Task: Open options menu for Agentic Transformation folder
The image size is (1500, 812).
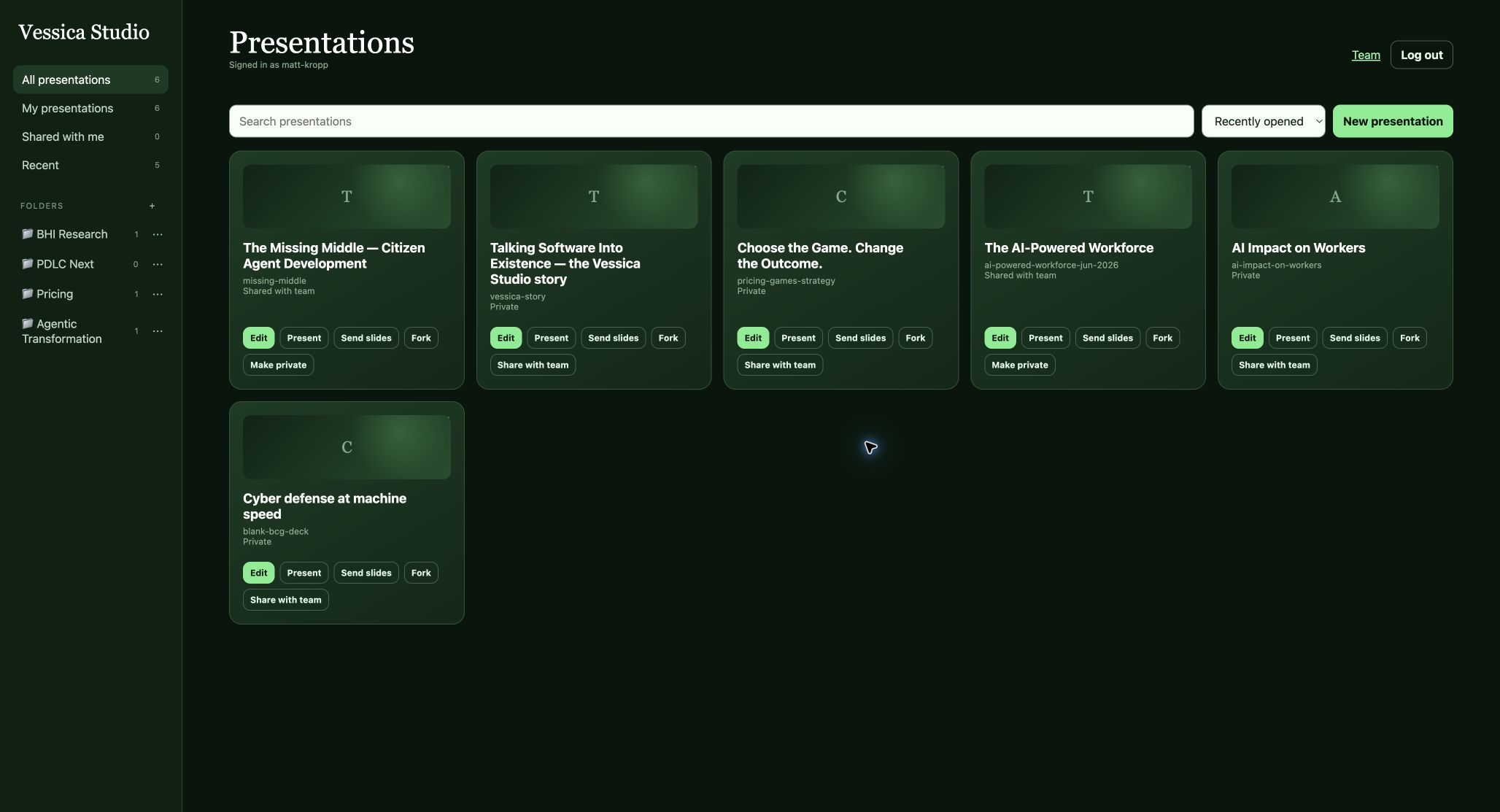Action: pyautogui.click(x=158, y=331)
